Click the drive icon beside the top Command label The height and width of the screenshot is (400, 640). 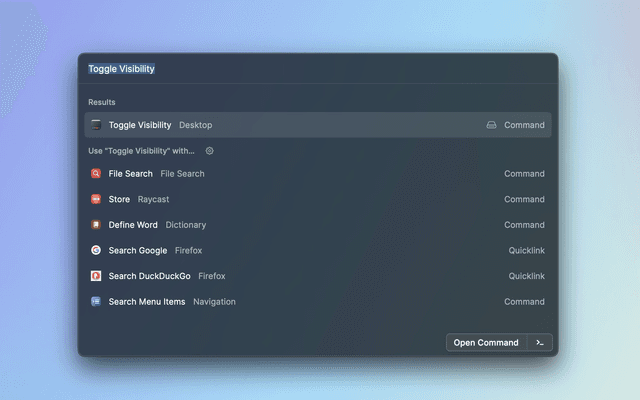[x=491, y=125]
